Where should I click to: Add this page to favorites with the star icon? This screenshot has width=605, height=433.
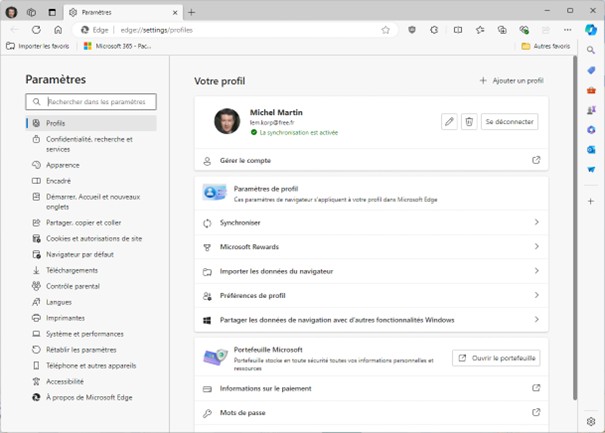385,30
